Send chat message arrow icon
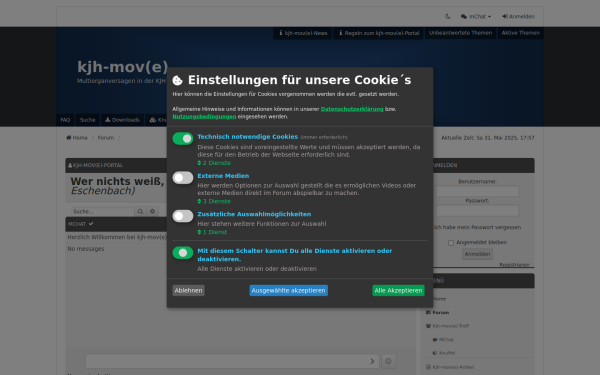Image resolution: width=600 pixels, height=375 pixels. click(372, 361)
